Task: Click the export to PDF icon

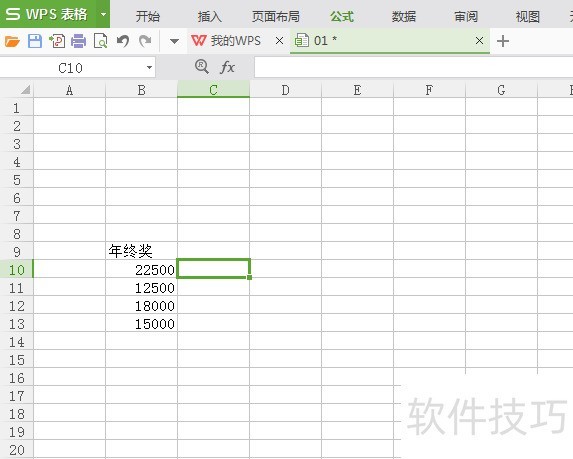Action: point(57,41)
